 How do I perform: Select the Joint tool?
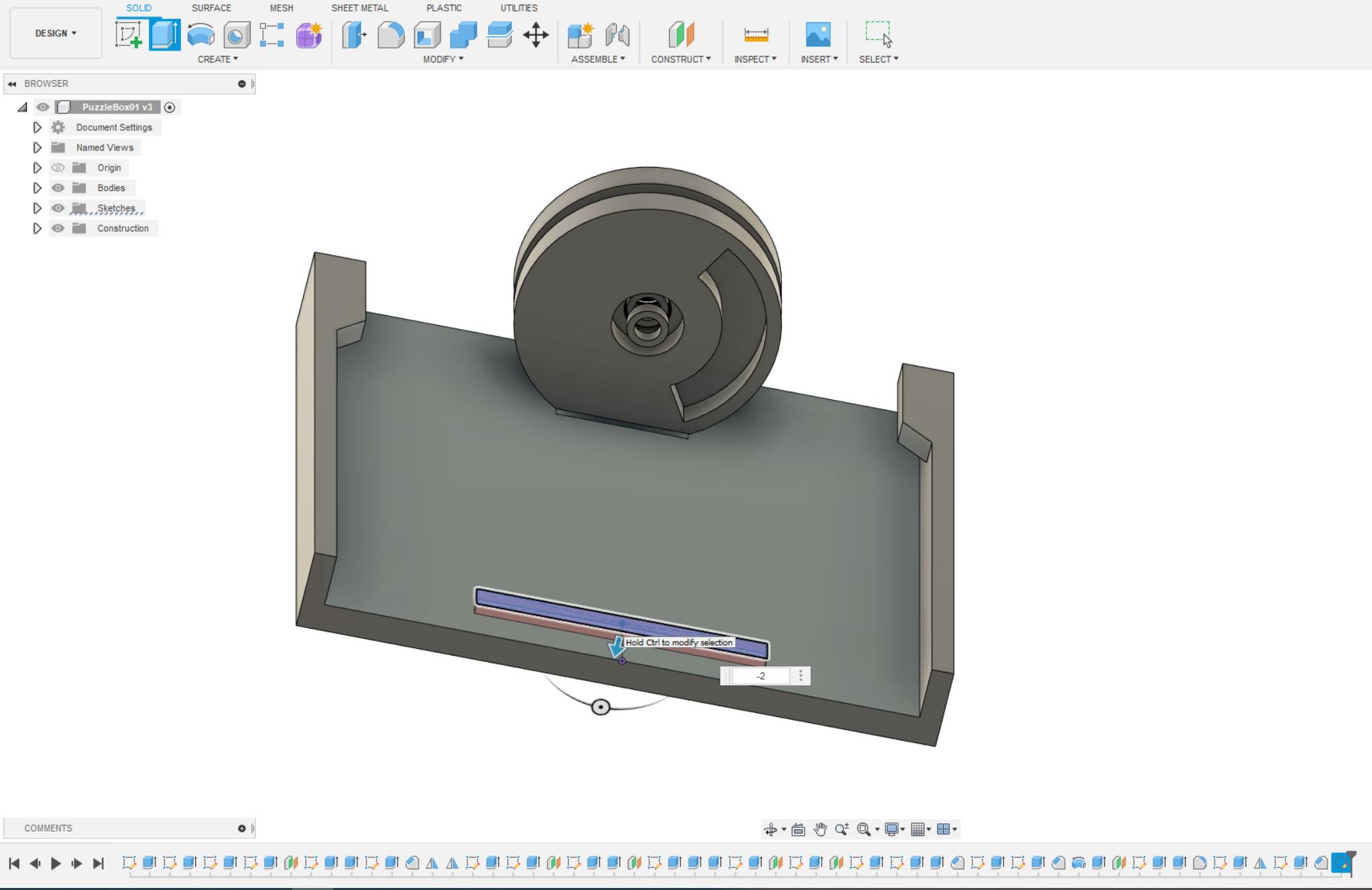pos(617,34)
